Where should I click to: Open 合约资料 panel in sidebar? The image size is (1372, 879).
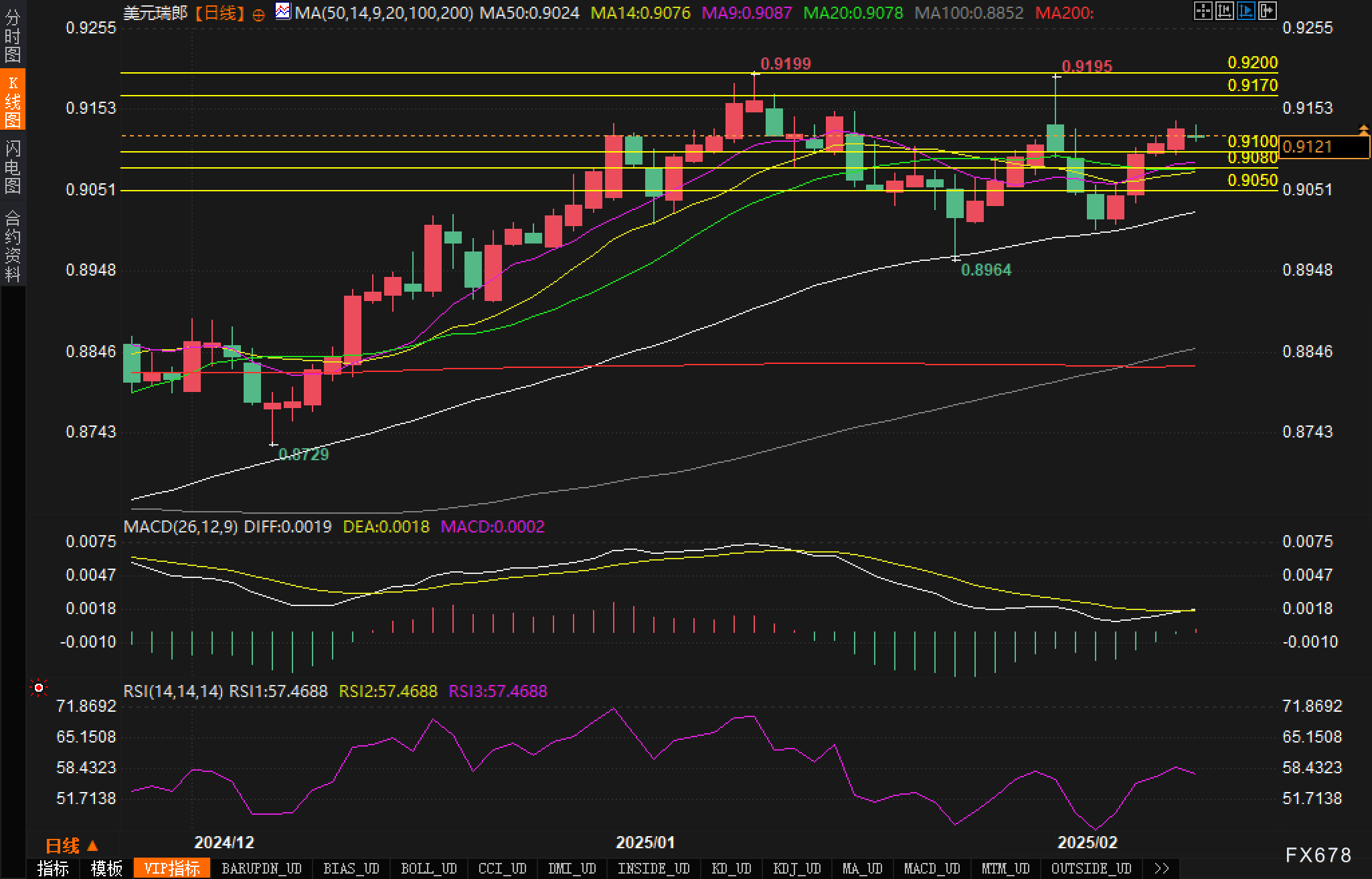tap(13, 245)
